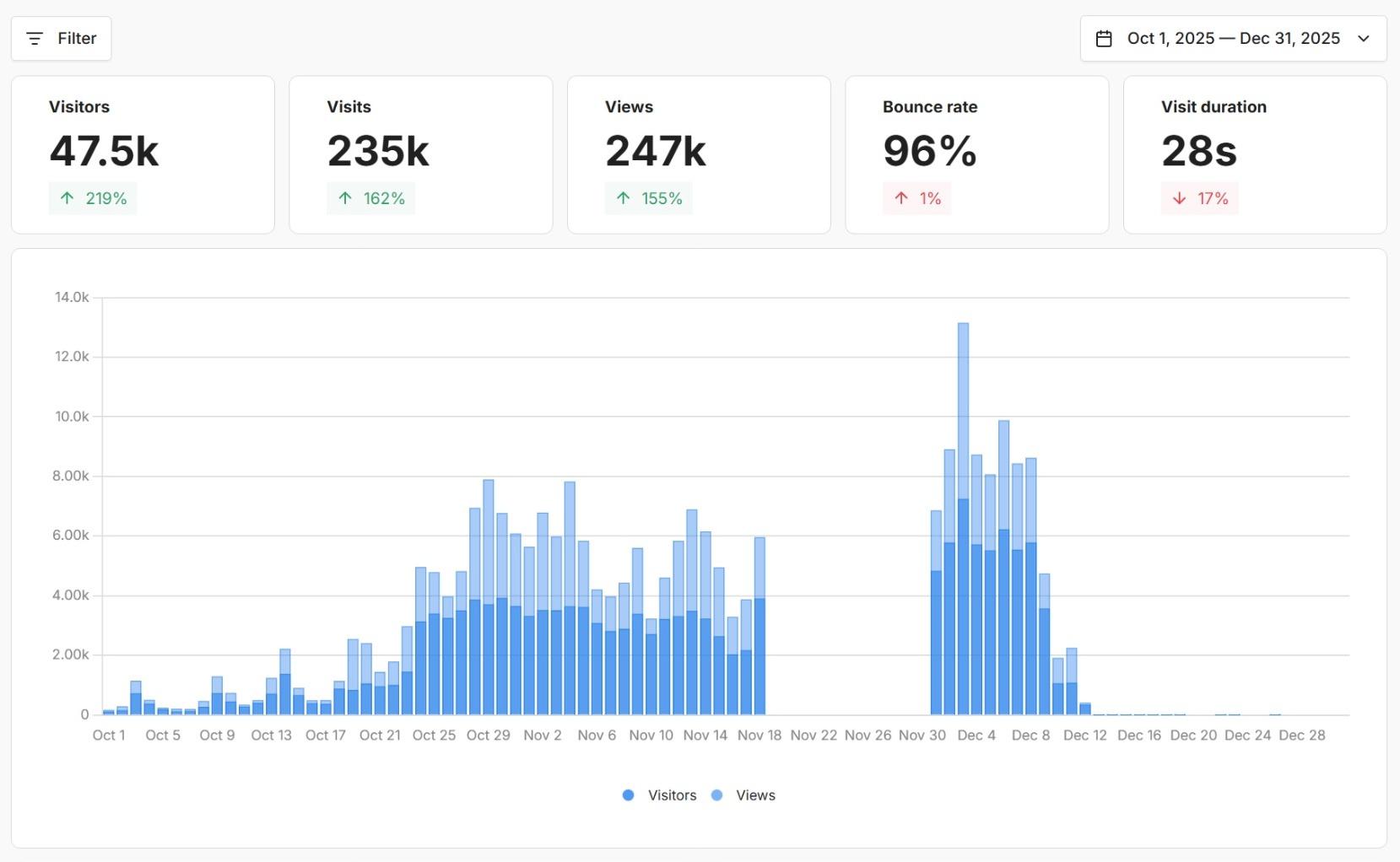Viewport: 1400px width, 862px height.
Task: Click the red up arrow under Bounce rate
Action: pyautogui.click(x=901, y=198)
